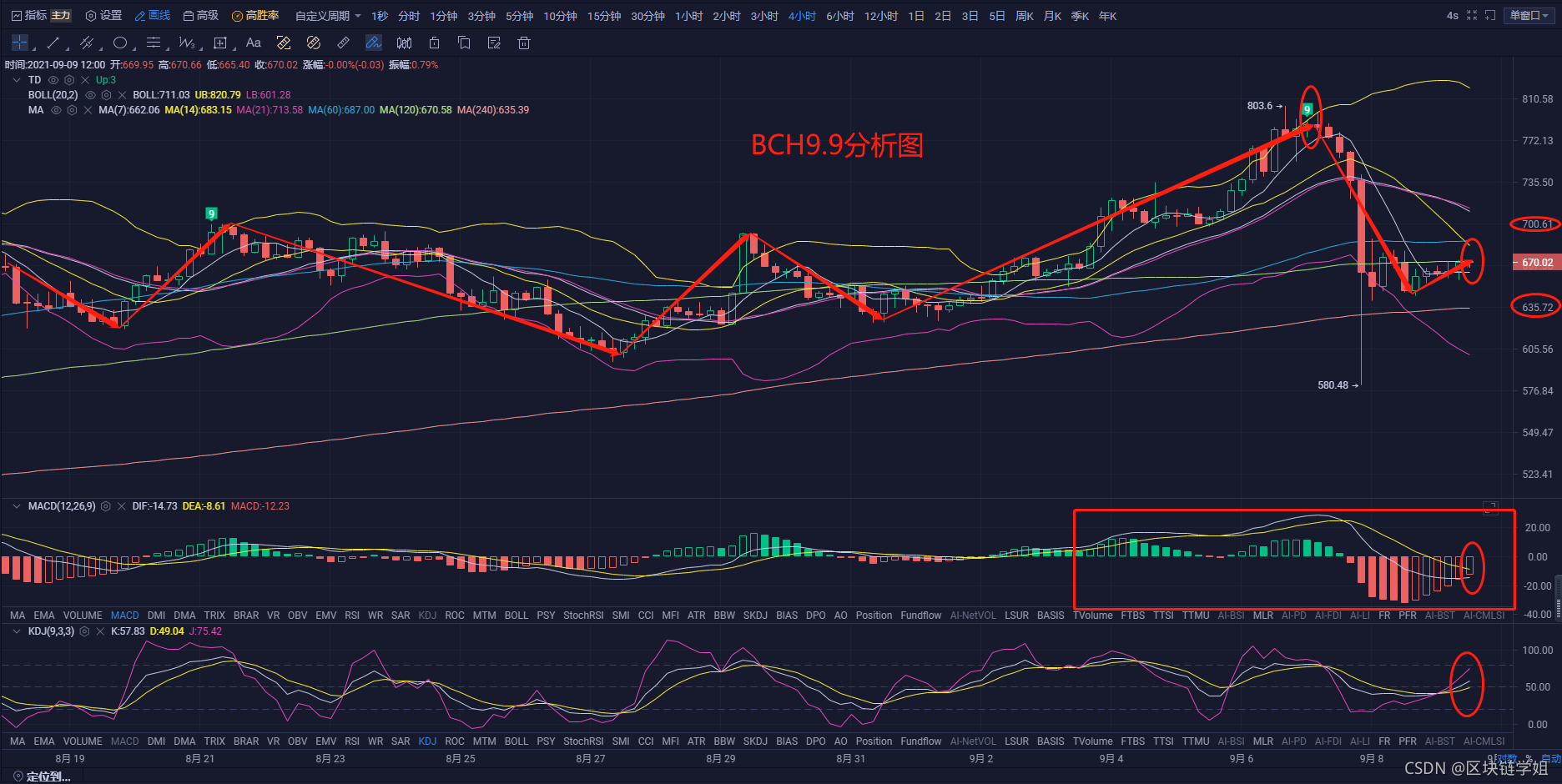This screenshot has height=784, width=1562.
Task: Select the crosshair cursor drawing tool
Action: click(20, 43)
